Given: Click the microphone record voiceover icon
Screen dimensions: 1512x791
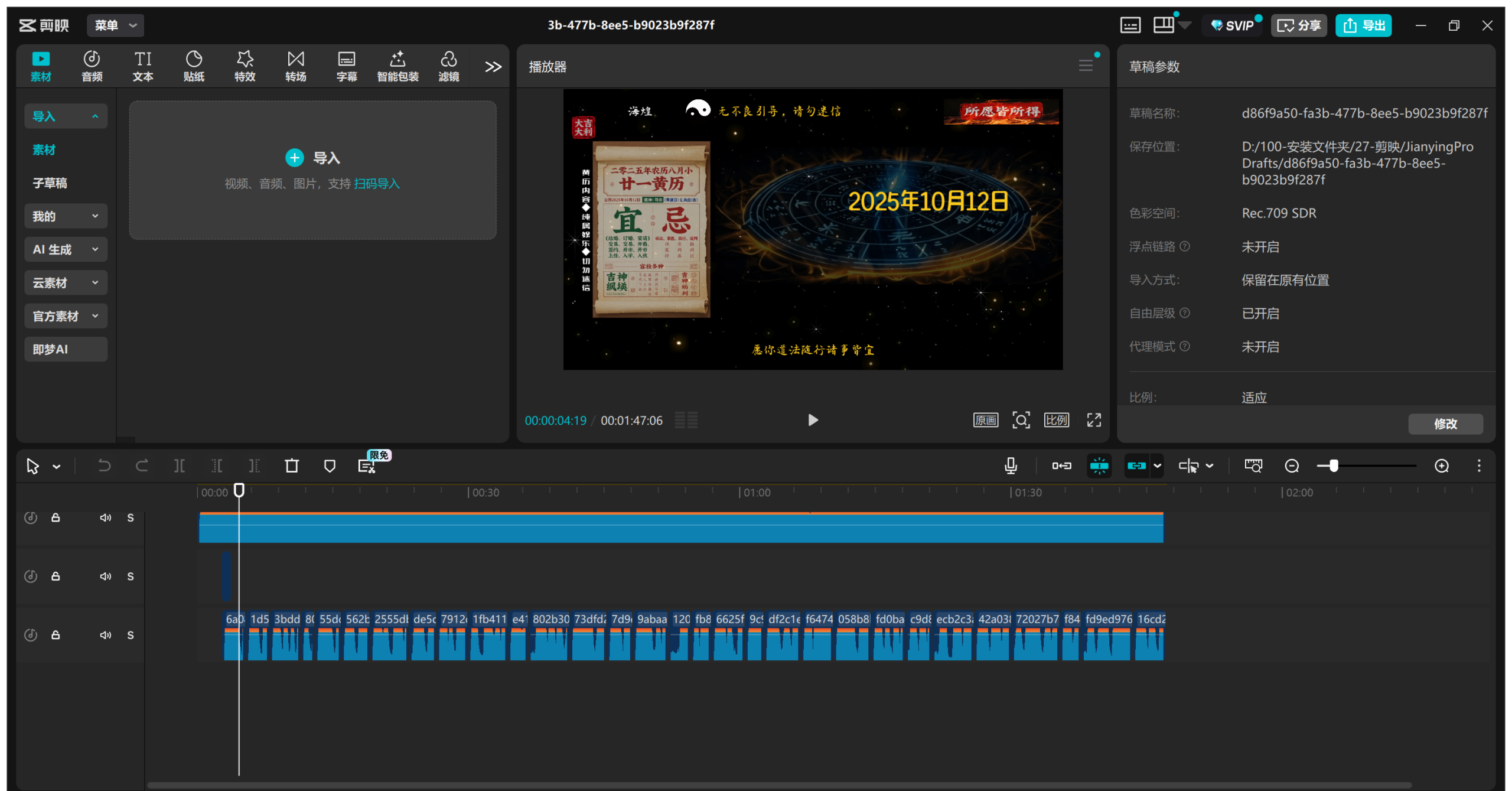Looking at the screenshot, I should (x=1011, y=466).
